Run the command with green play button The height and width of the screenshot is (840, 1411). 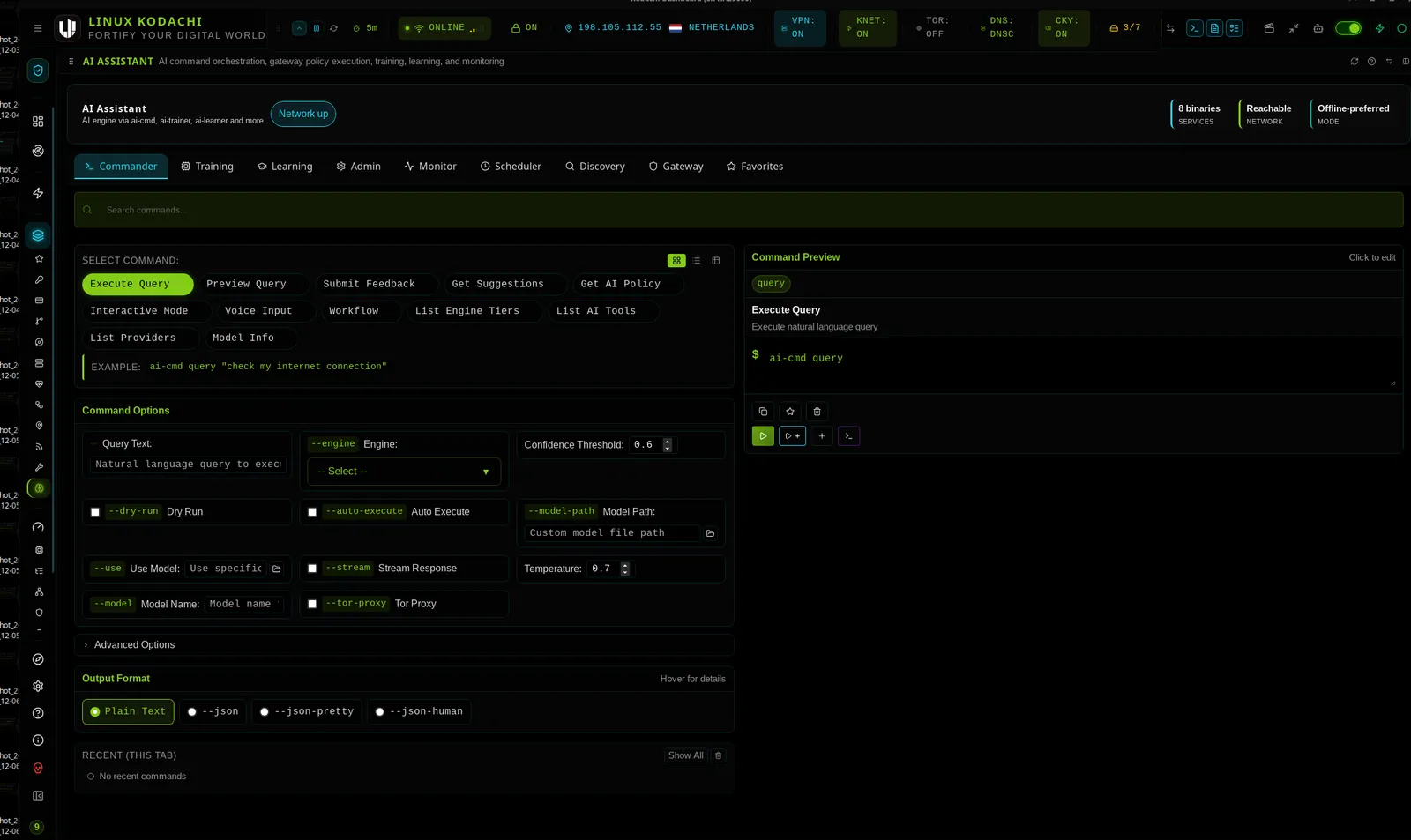tap(763, 436)
